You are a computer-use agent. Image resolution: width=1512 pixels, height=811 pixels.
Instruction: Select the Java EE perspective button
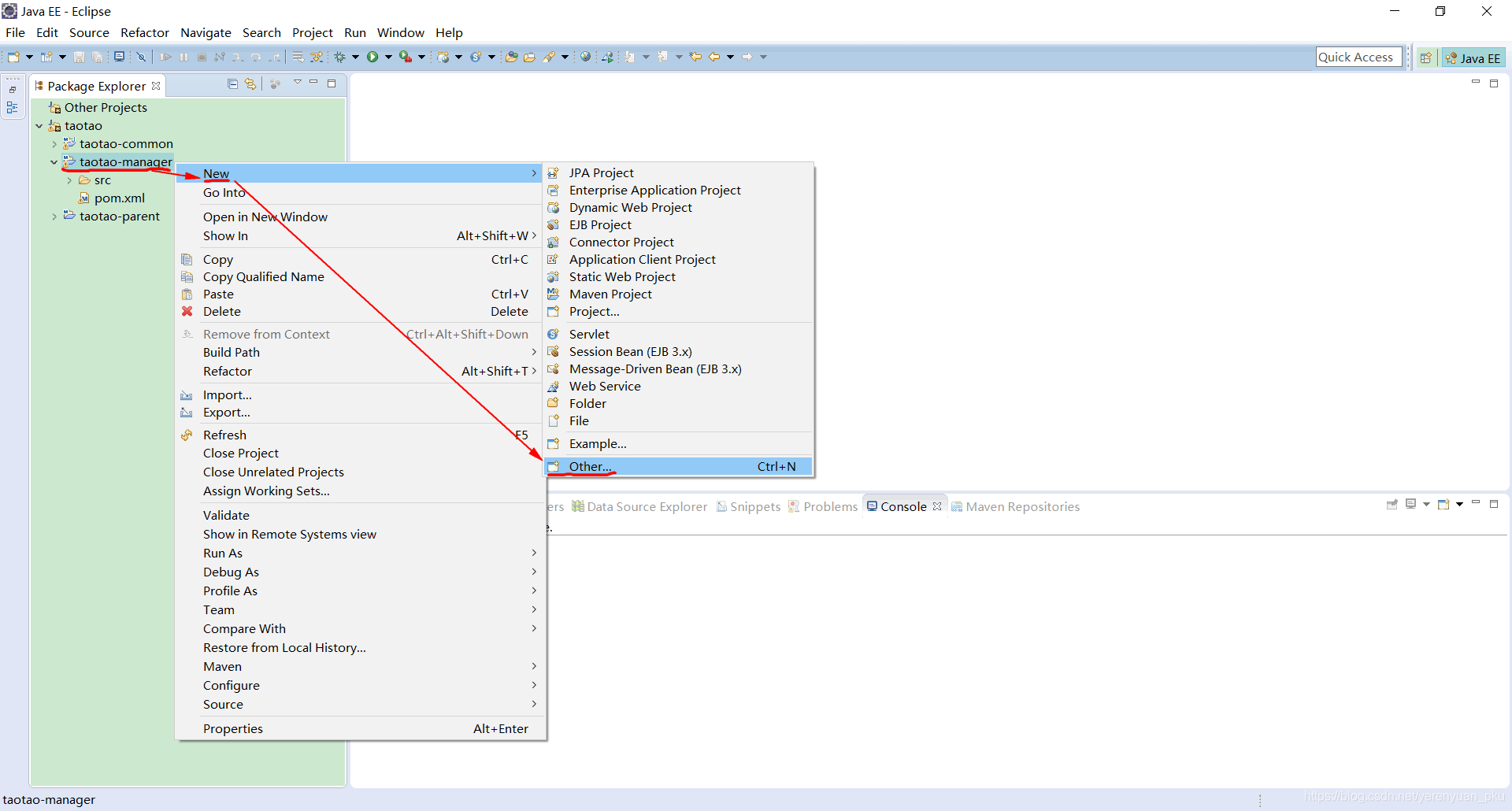coord(1473,57)
